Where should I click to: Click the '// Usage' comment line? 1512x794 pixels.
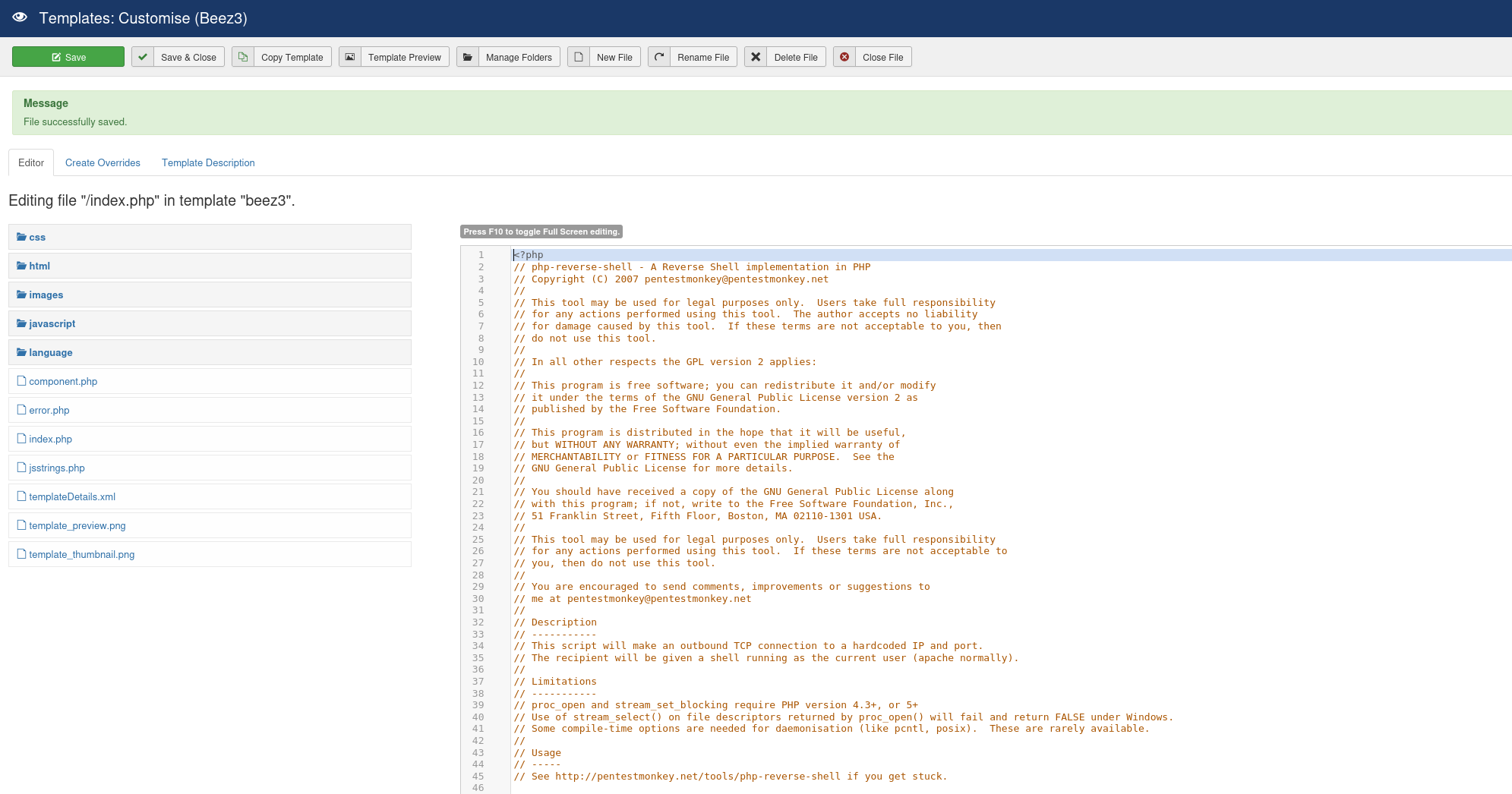tap(537, 753)
